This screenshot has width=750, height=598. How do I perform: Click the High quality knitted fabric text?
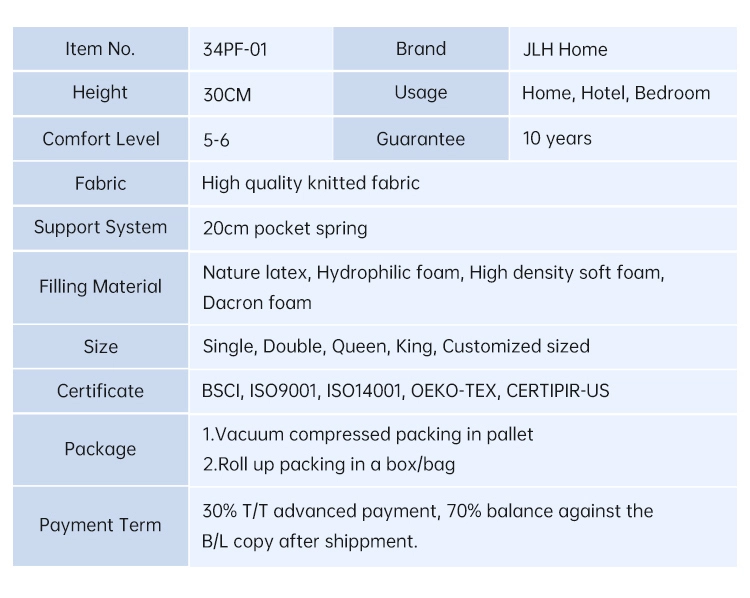click(x=311, y=183)
